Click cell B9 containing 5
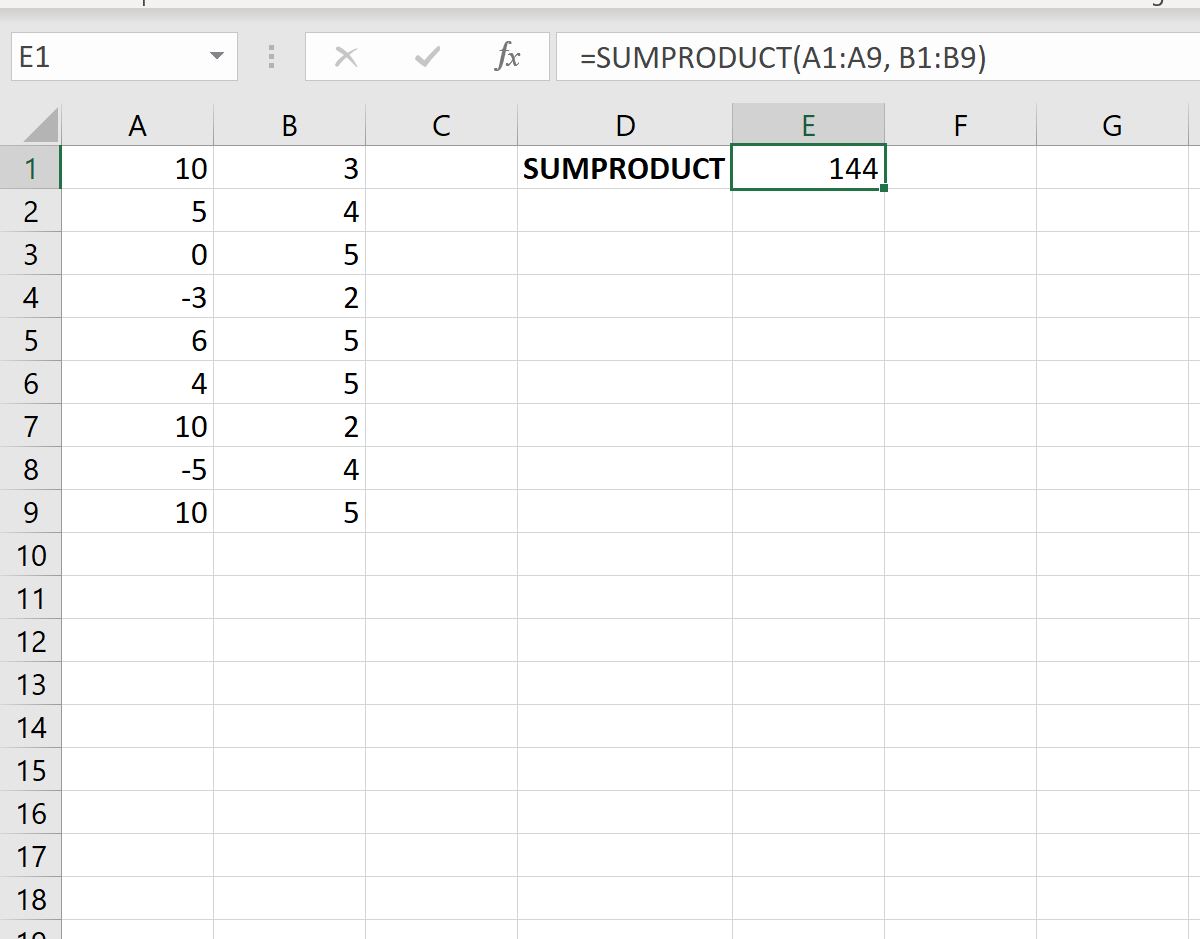The image size is (1200, 939). click(x=289, y=512)
